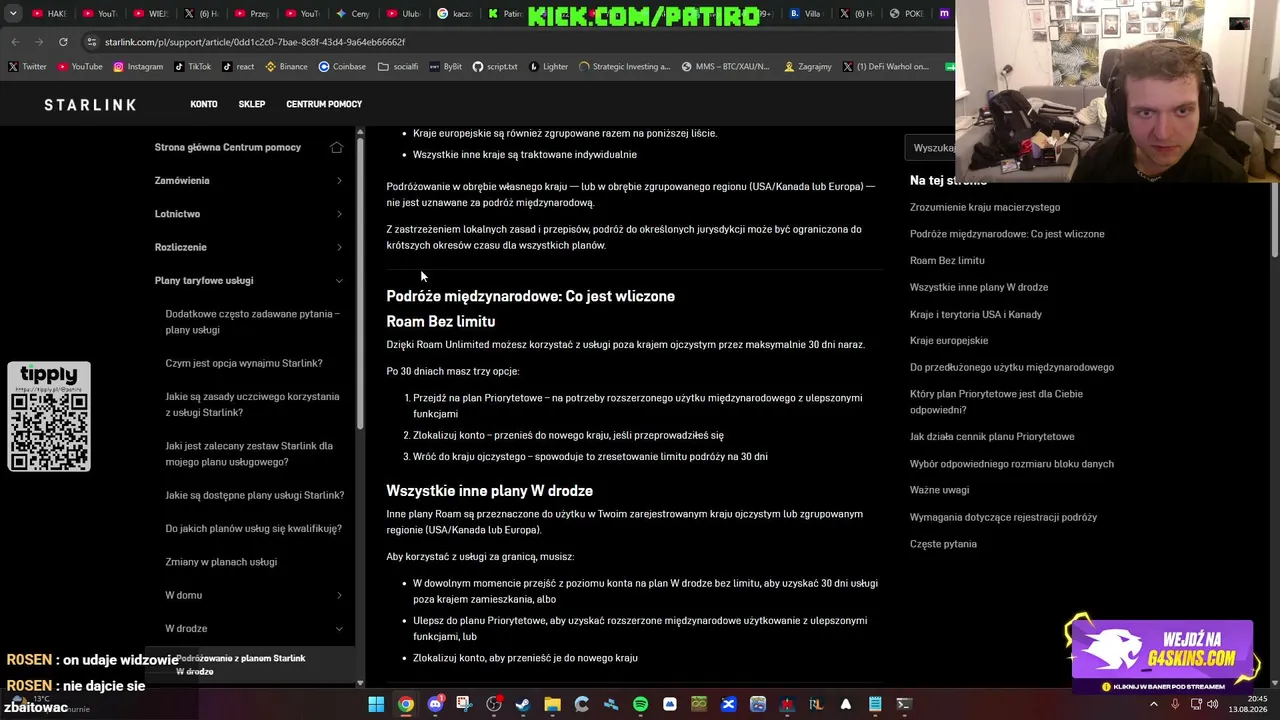Open the CENTRUM POMOCY menu item
This screenshot has width=1280, height=720.
click(324, 104)
